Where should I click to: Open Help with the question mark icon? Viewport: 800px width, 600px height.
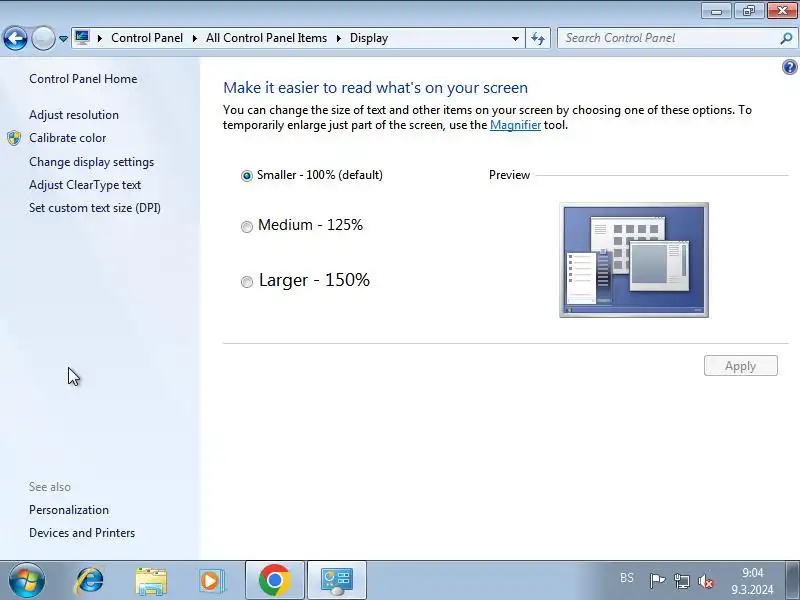click(x=789, y=67)
